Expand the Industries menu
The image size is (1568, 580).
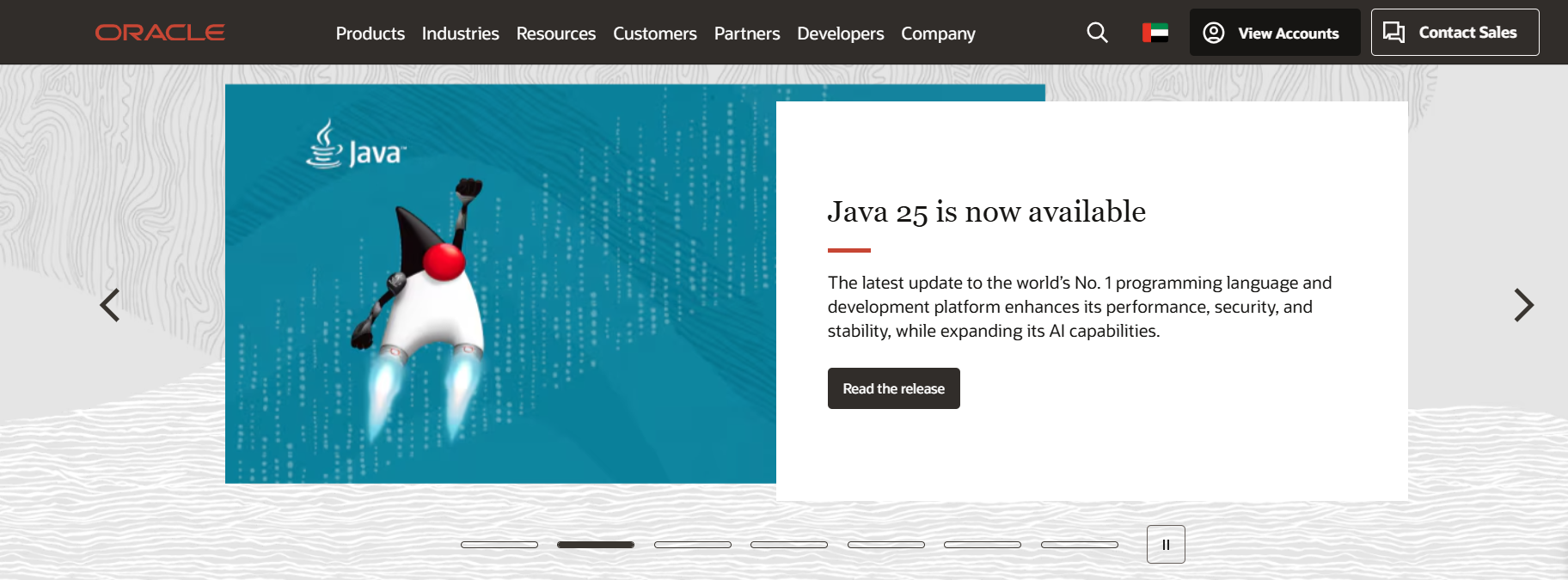tap(460, 34)
